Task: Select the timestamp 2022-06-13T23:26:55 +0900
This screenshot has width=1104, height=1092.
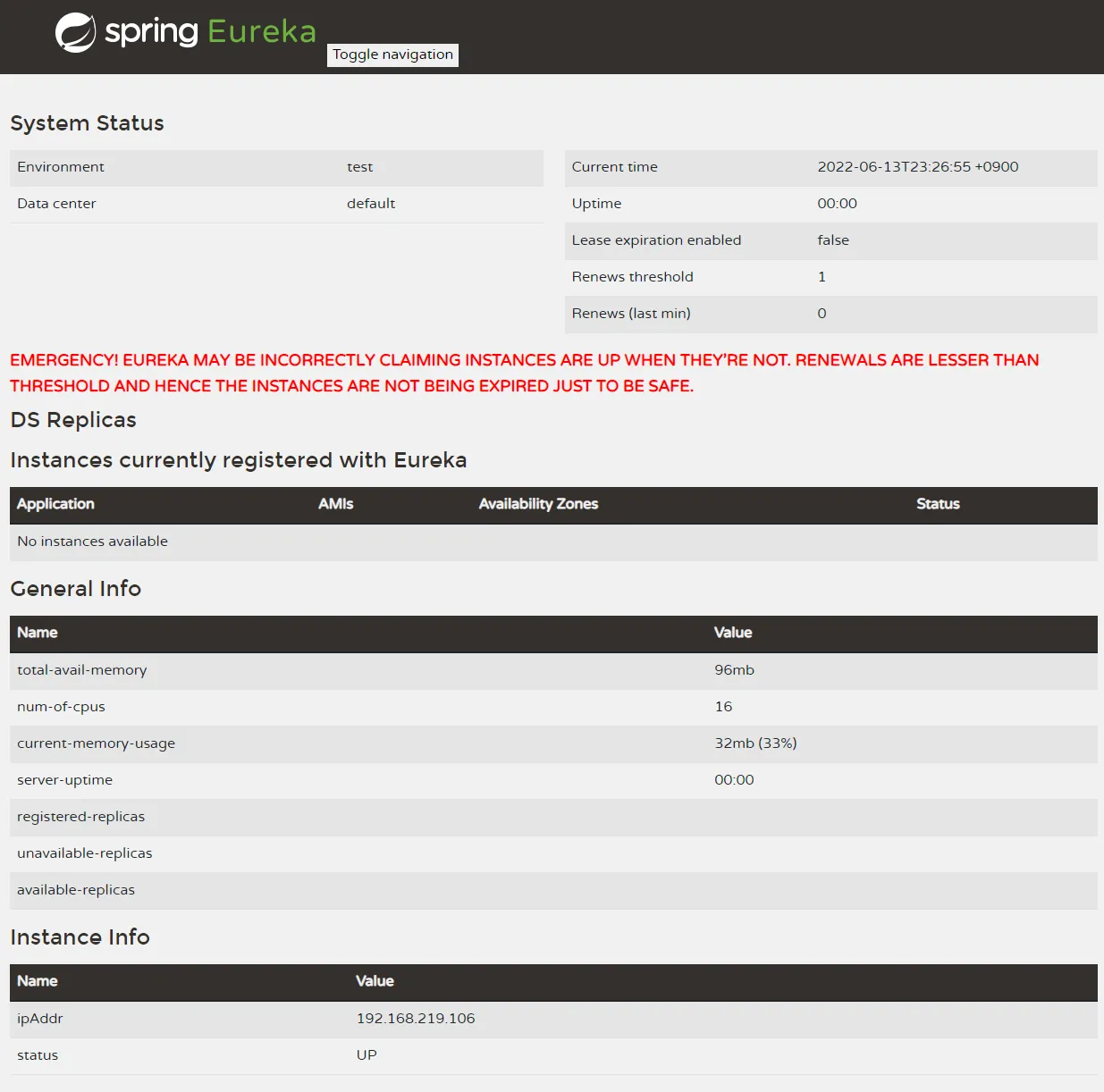Action: point(918,167)
